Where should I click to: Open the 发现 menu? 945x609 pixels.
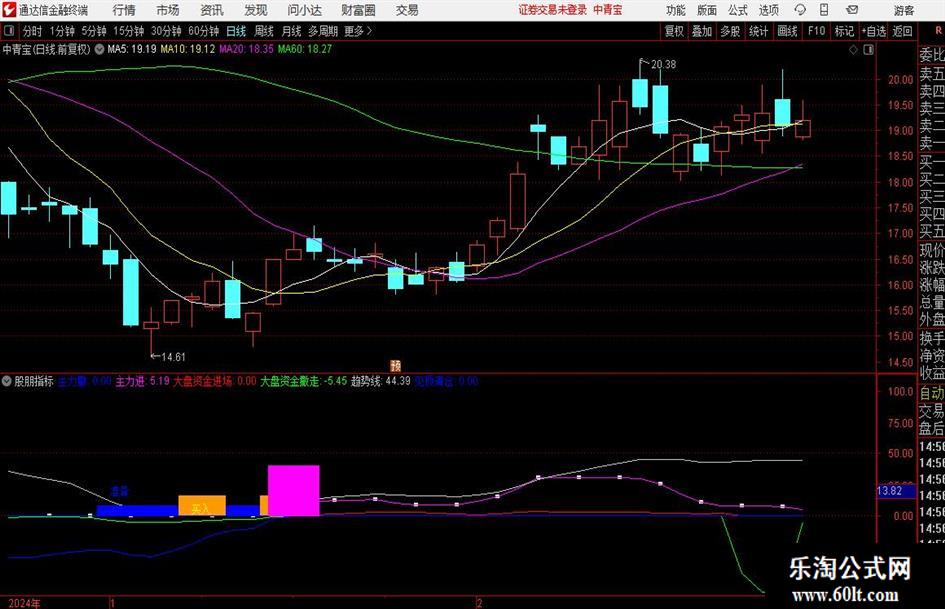click(x=256, y=10)
